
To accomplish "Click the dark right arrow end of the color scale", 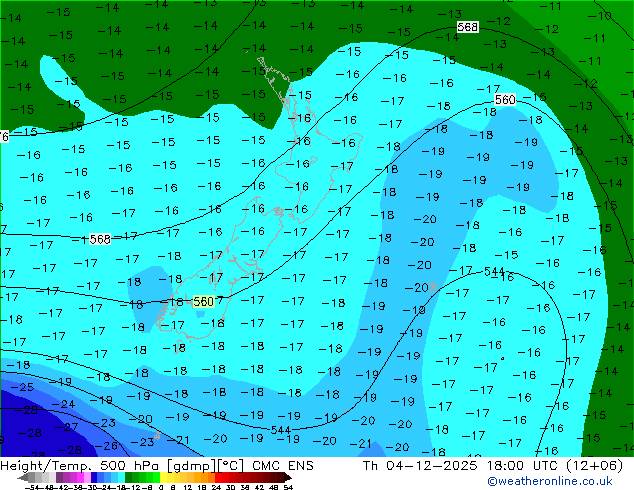I will coord(288,478).
